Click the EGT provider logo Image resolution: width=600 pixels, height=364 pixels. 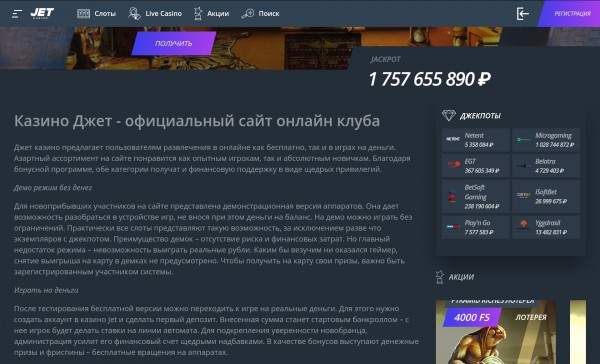pyautogui.click(x=453, y=165)
